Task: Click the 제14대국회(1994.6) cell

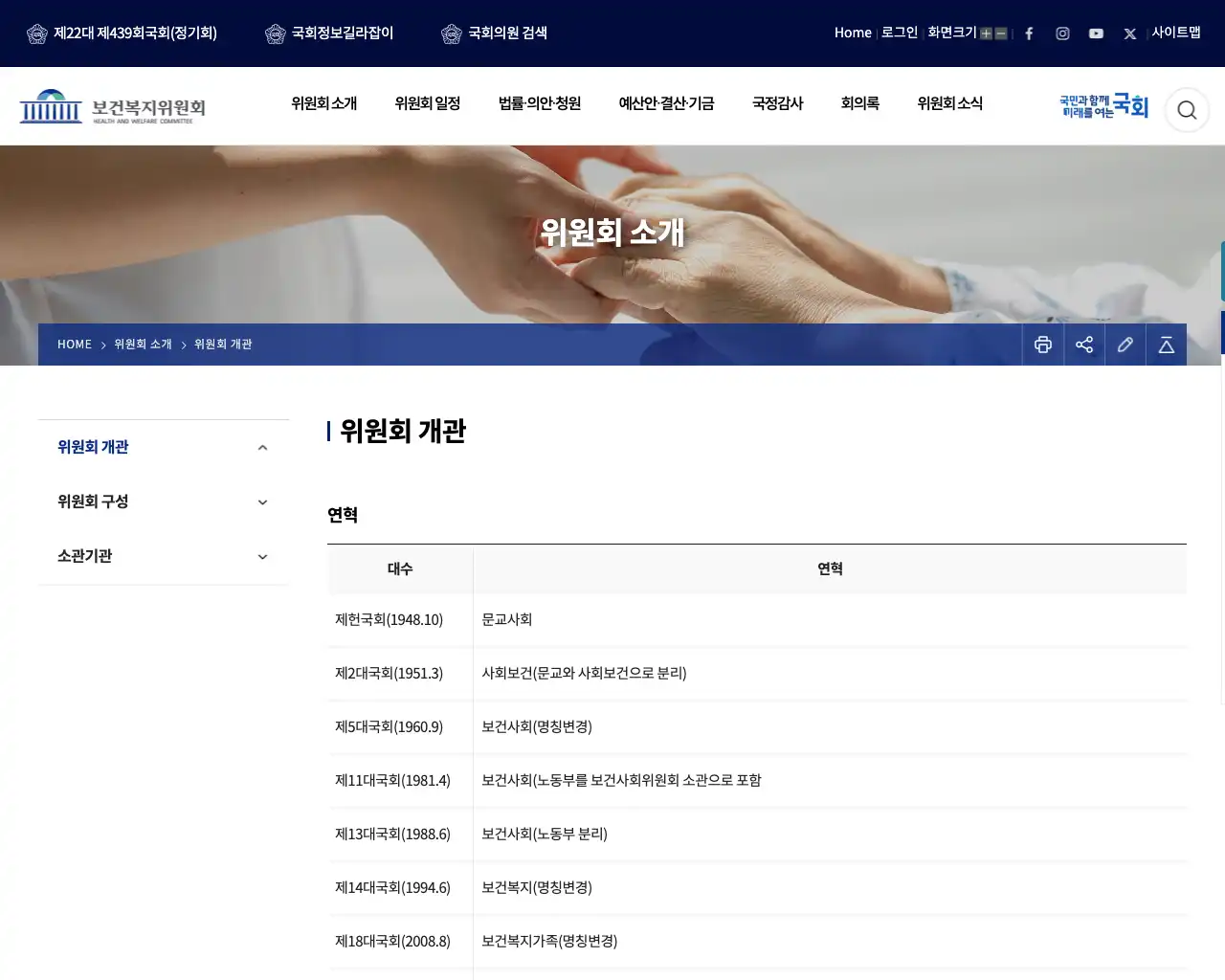Action: pyautogui.click(x=400, y=888)
